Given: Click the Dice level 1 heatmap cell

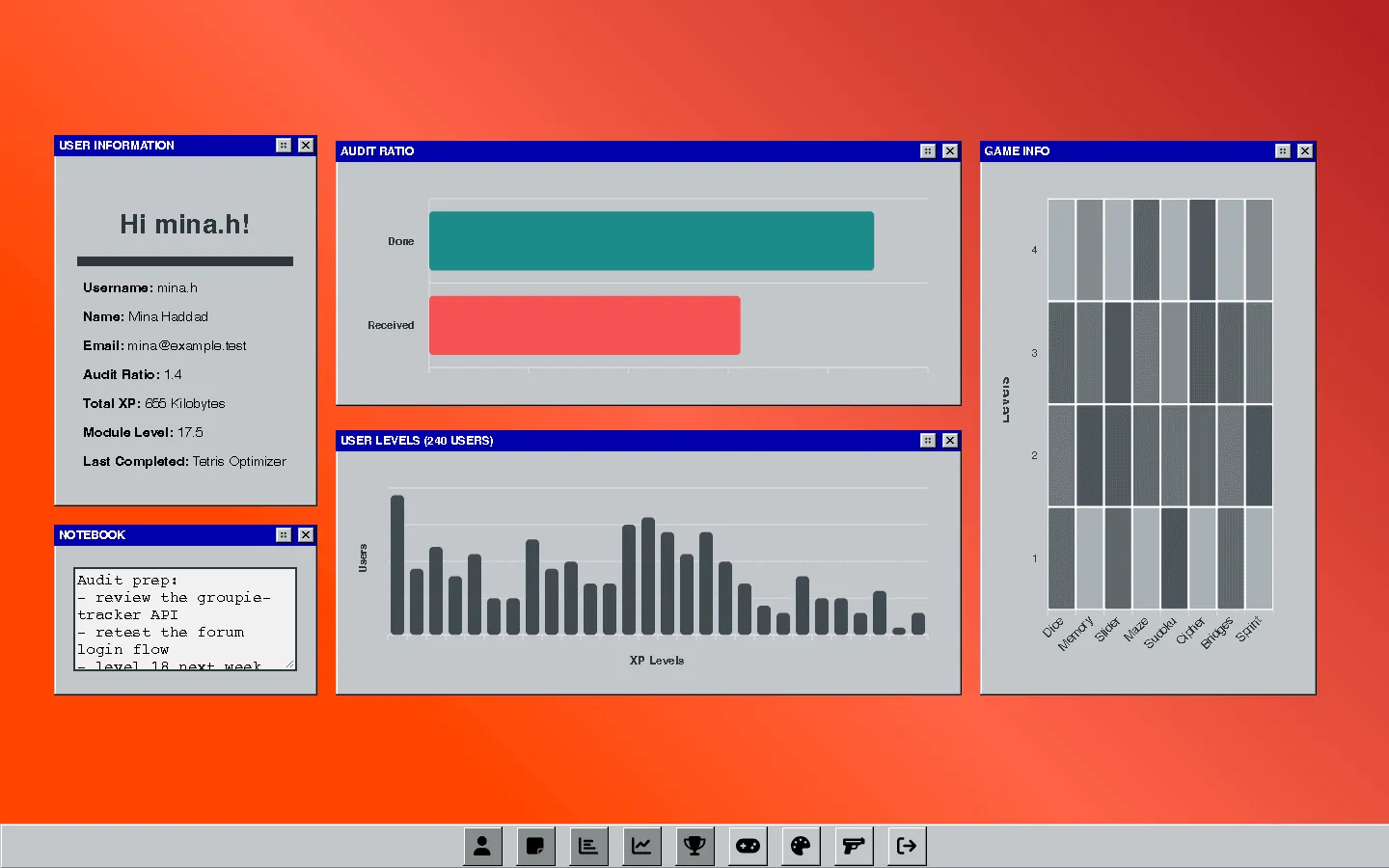Looking at the screenshot, I should click(1062, 558).
